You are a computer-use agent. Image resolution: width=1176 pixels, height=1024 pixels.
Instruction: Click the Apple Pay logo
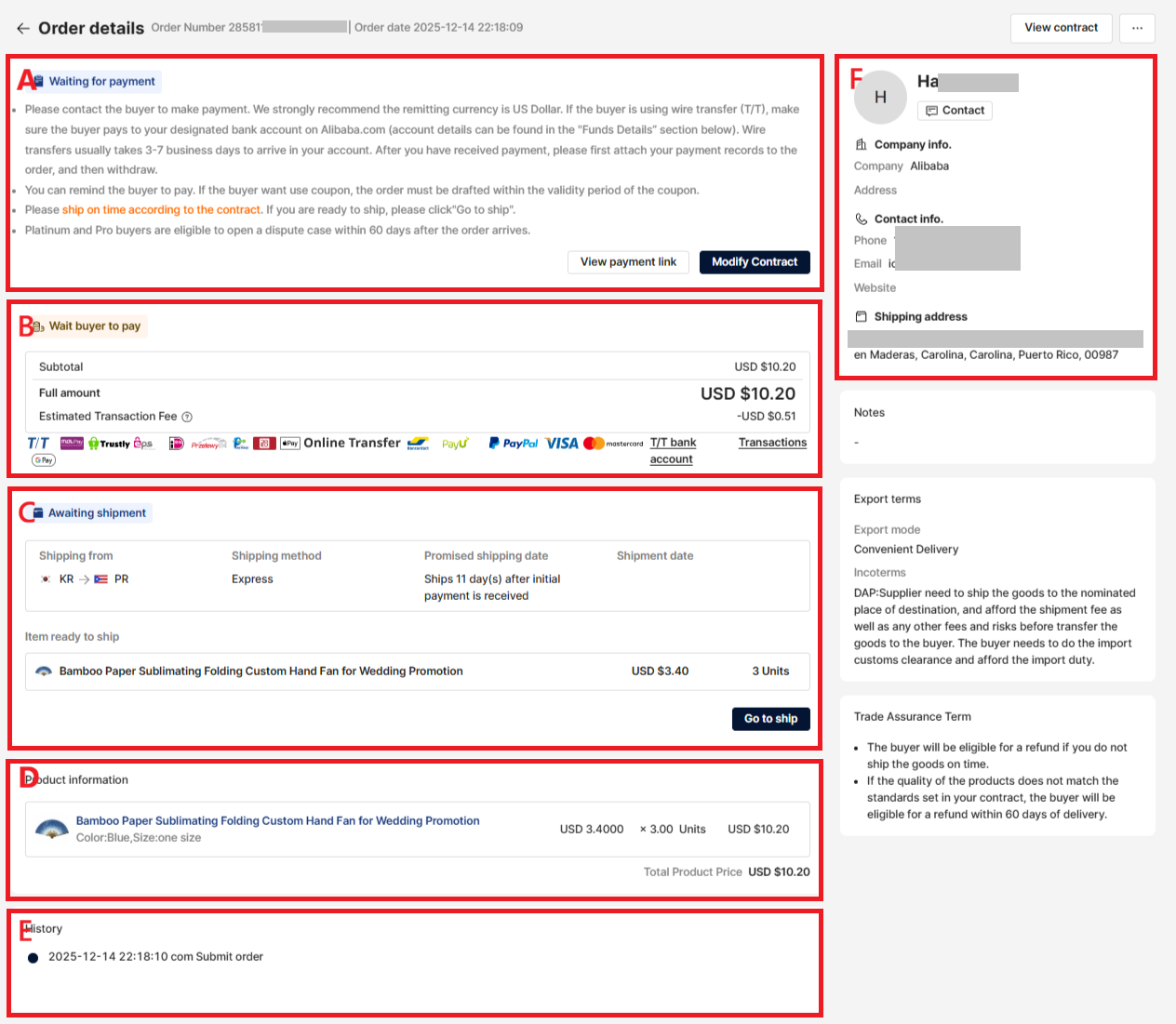point(290,444)
